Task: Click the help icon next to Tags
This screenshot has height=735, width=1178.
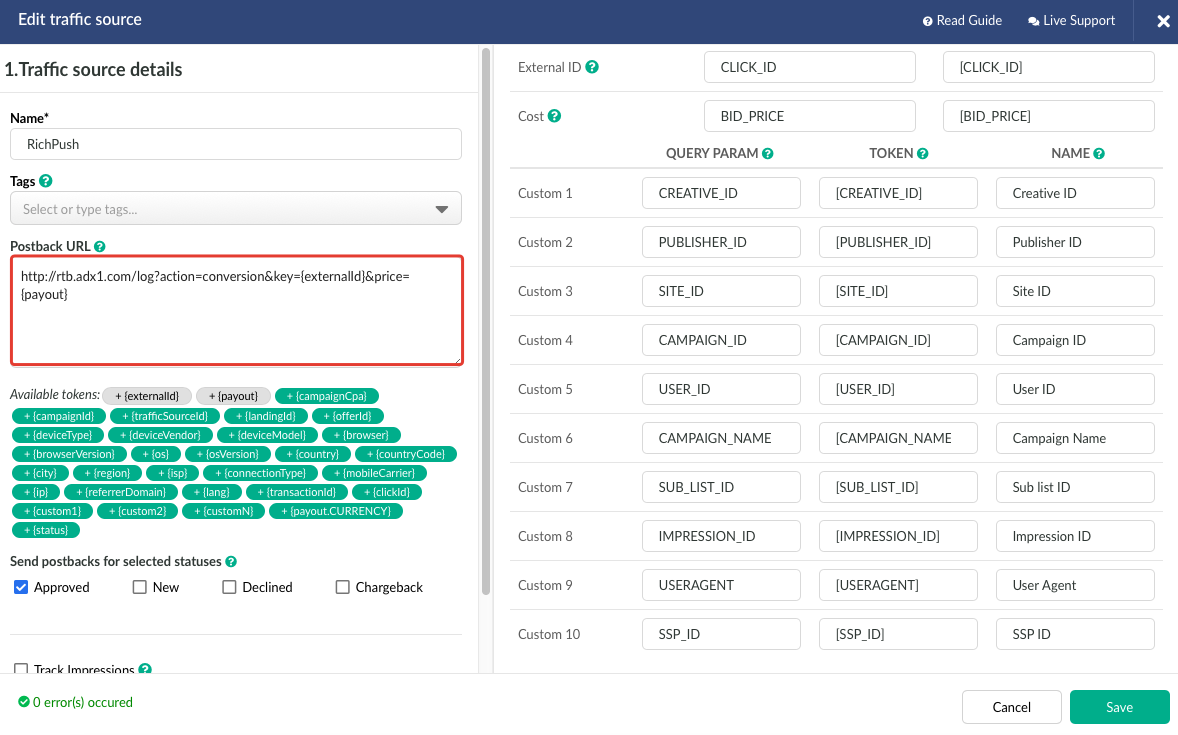Action: [45, 181]
